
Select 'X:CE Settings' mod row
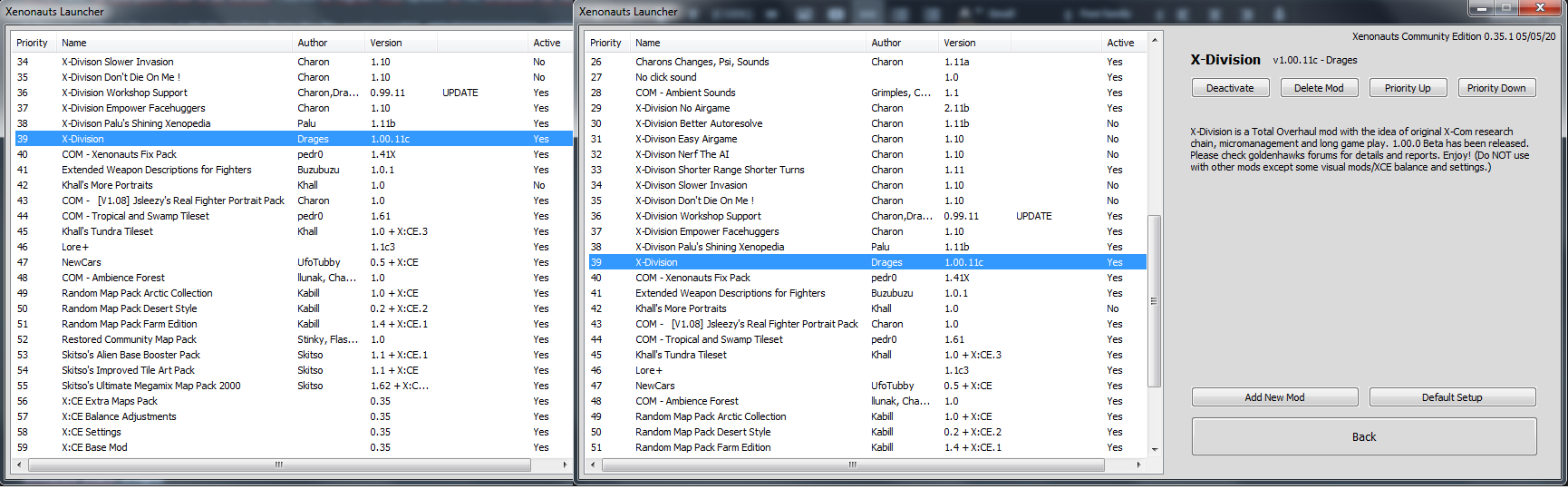(x=293, y=432)
